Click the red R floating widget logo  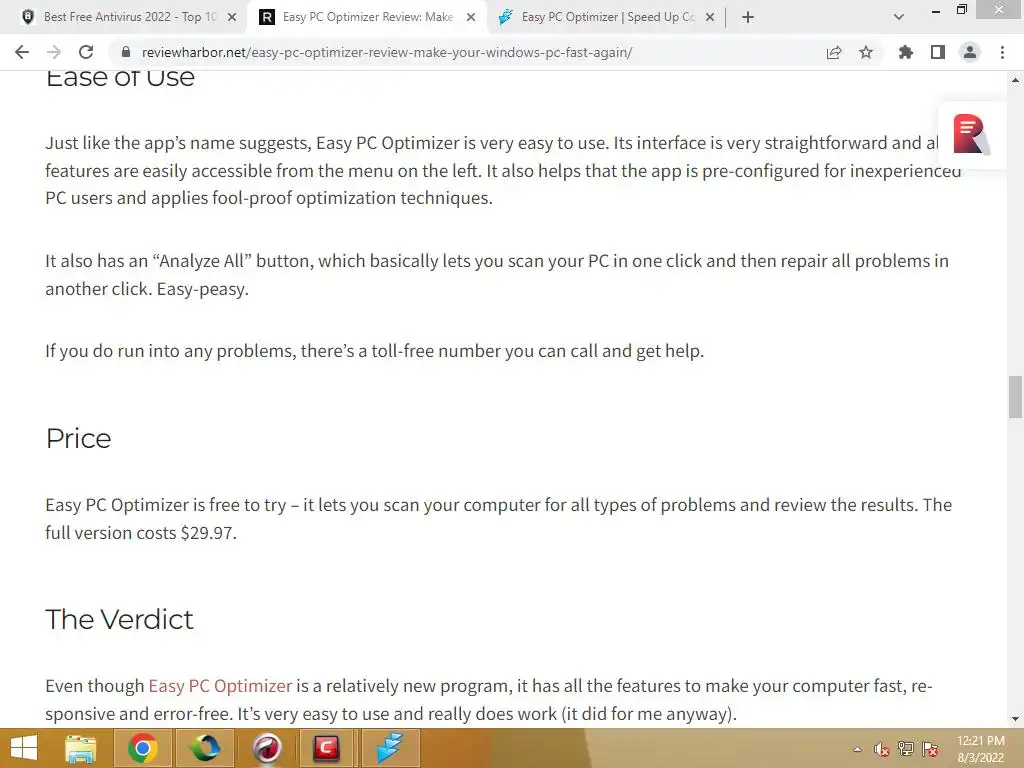pos(970,135)
